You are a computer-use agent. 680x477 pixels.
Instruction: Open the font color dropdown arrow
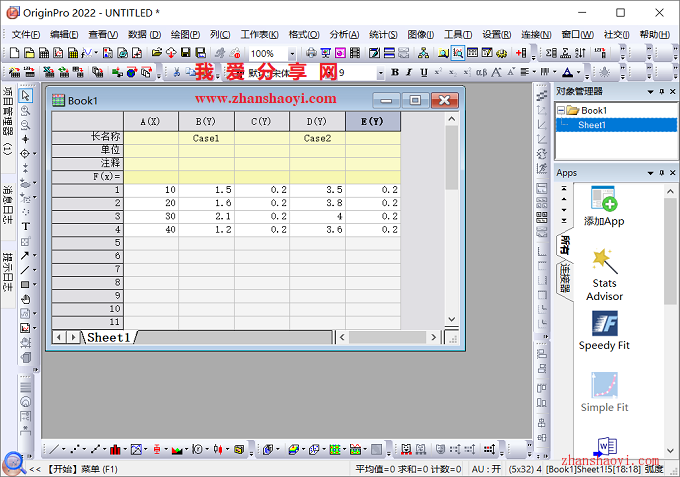pos(578,72)
